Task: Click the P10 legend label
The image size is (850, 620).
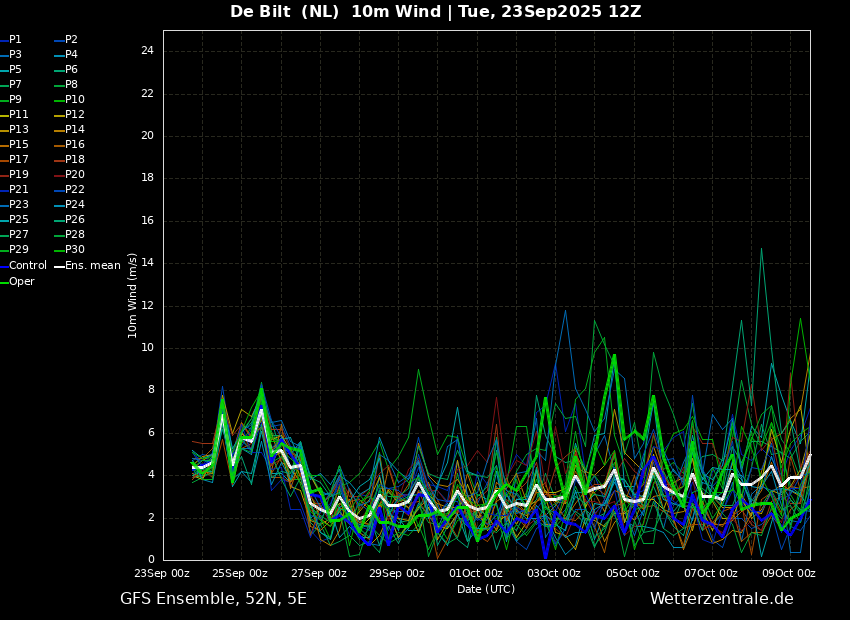Action: (x=74, y=100)
